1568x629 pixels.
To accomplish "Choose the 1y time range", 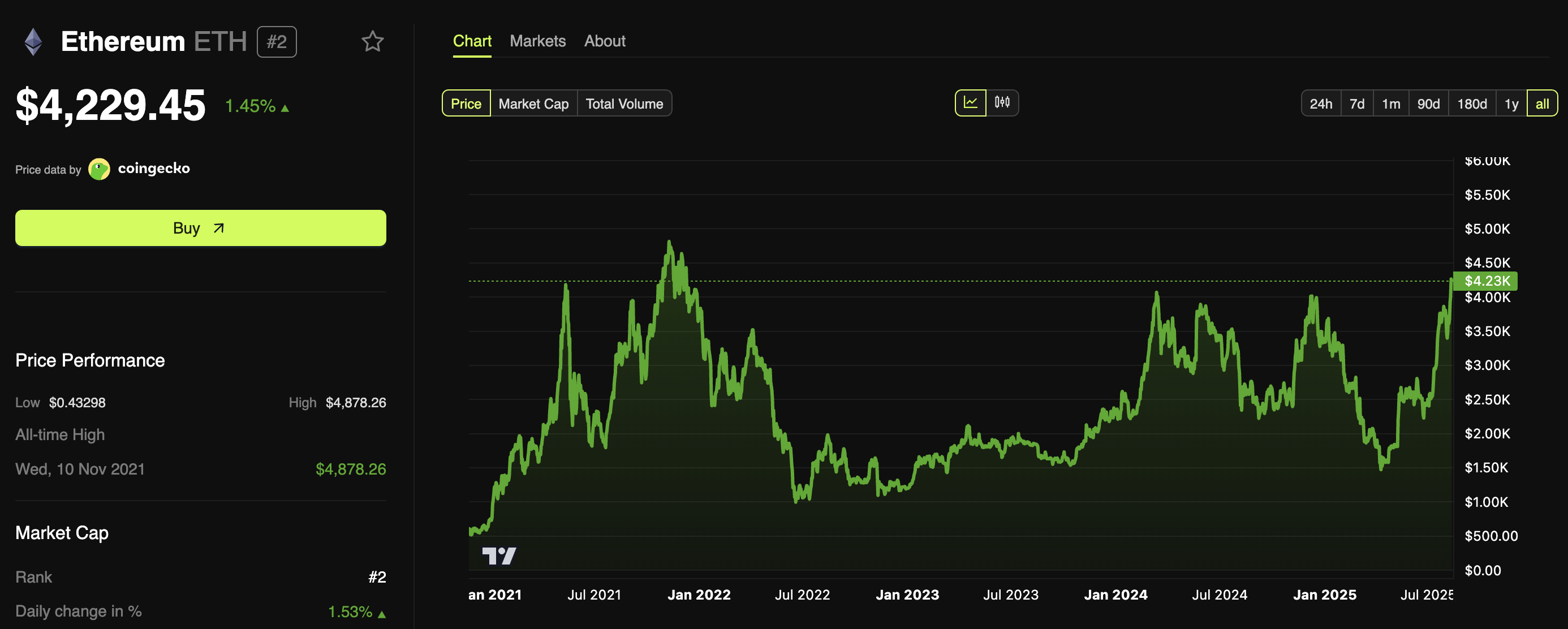I will (1511, 104).
